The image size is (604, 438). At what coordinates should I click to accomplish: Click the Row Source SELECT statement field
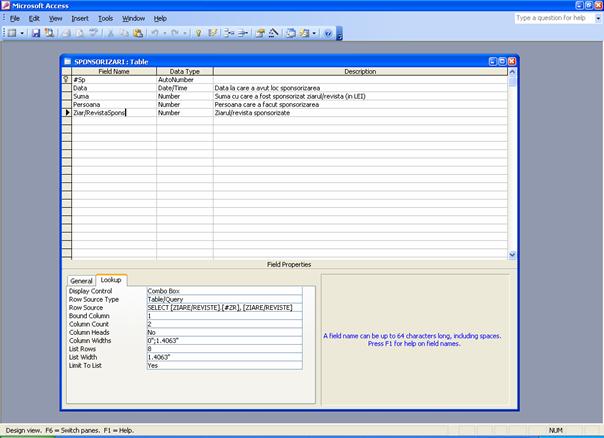pyautogui.click(x=223, y=307)
